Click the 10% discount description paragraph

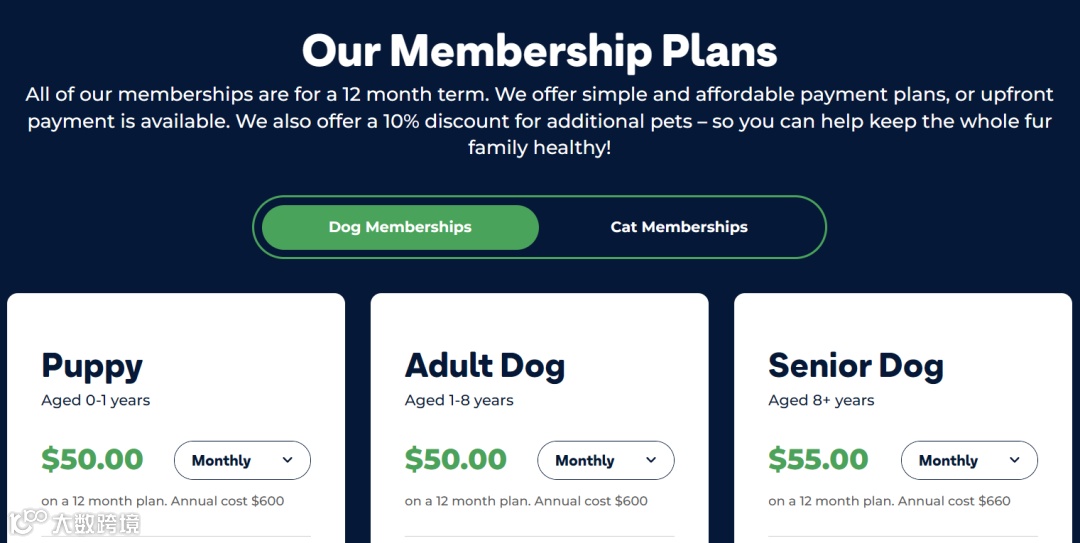(540, 121)
